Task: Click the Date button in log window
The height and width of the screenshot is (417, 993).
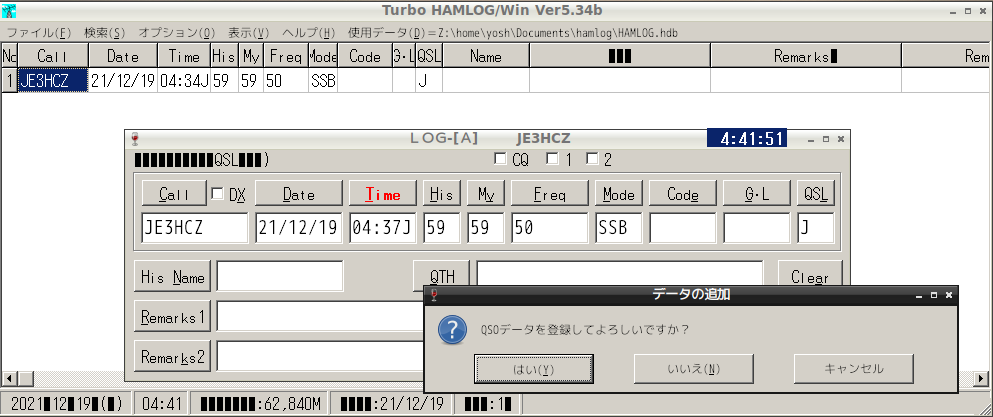Action: point(299,193)
